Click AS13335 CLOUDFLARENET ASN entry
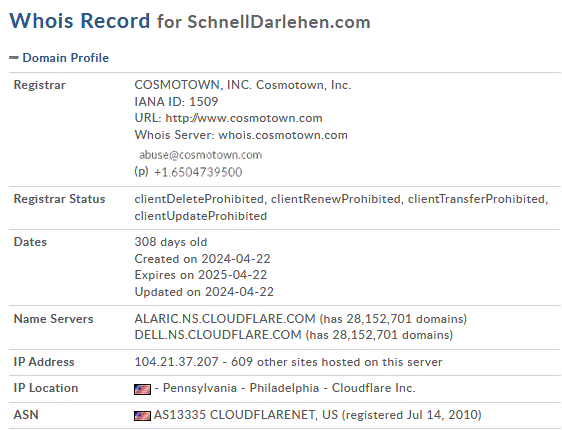Viewport: 562px width, 430px height. tap(246, 415)
